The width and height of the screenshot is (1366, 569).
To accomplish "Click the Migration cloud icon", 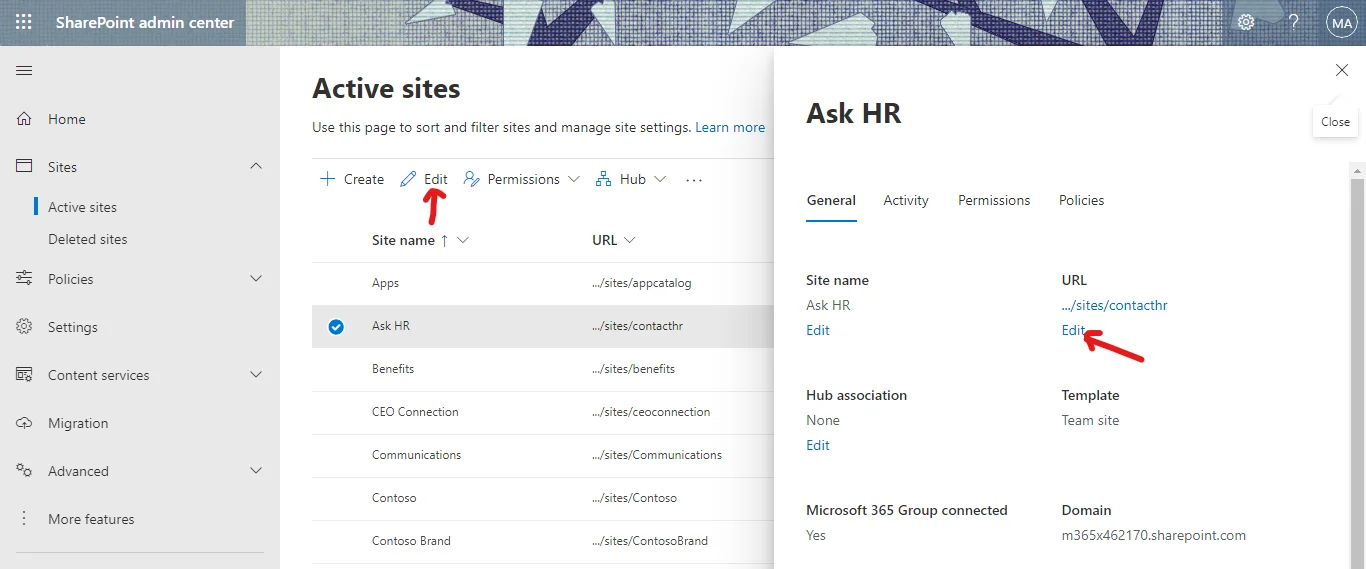I will (24, 423).
